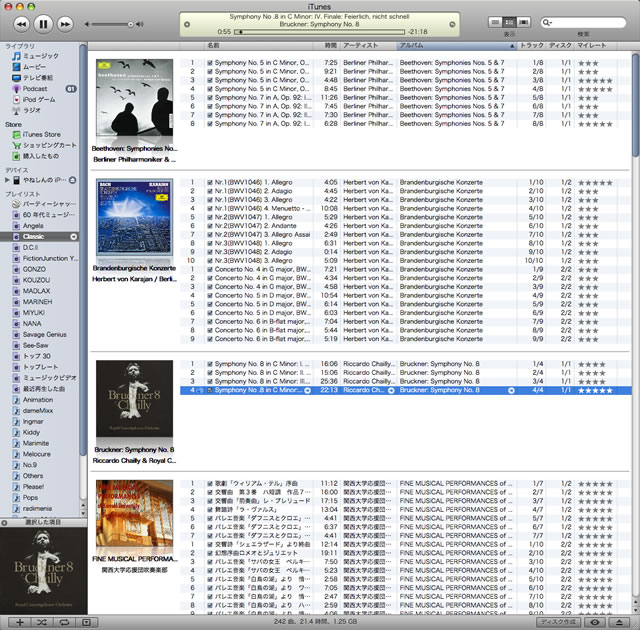This screenshot has height=630, width=640.
Task: Open search field magnifier dropdown
Action: (547, 22)
